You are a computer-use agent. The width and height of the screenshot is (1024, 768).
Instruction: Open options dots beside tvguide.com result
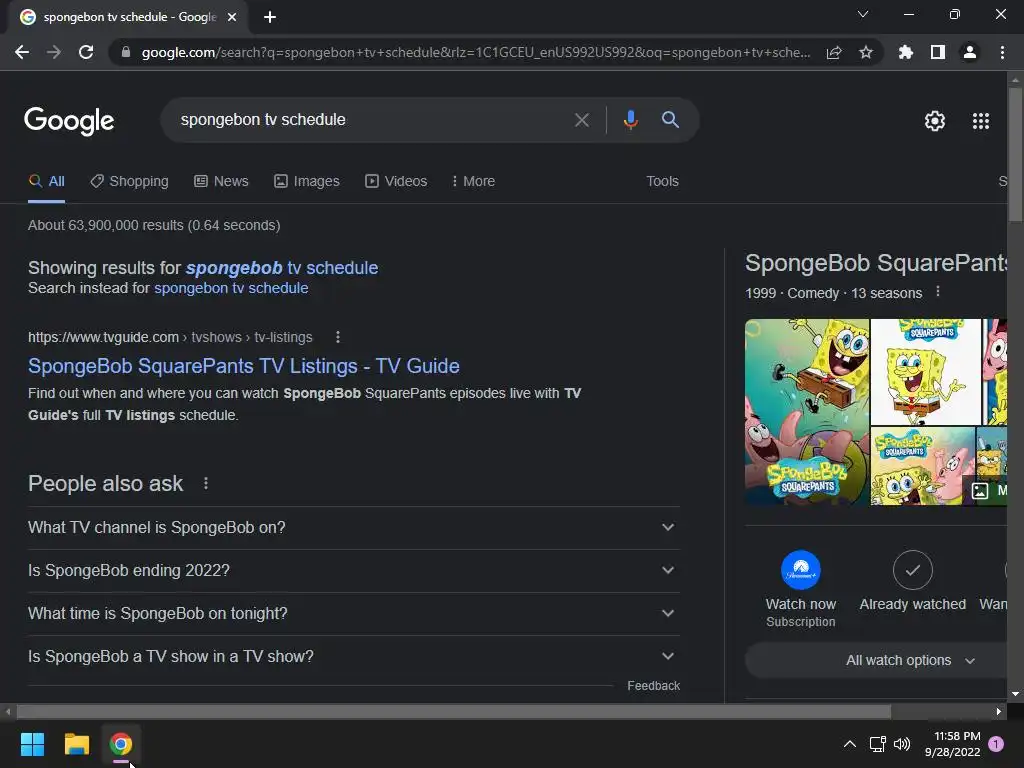tap(338, 337)
